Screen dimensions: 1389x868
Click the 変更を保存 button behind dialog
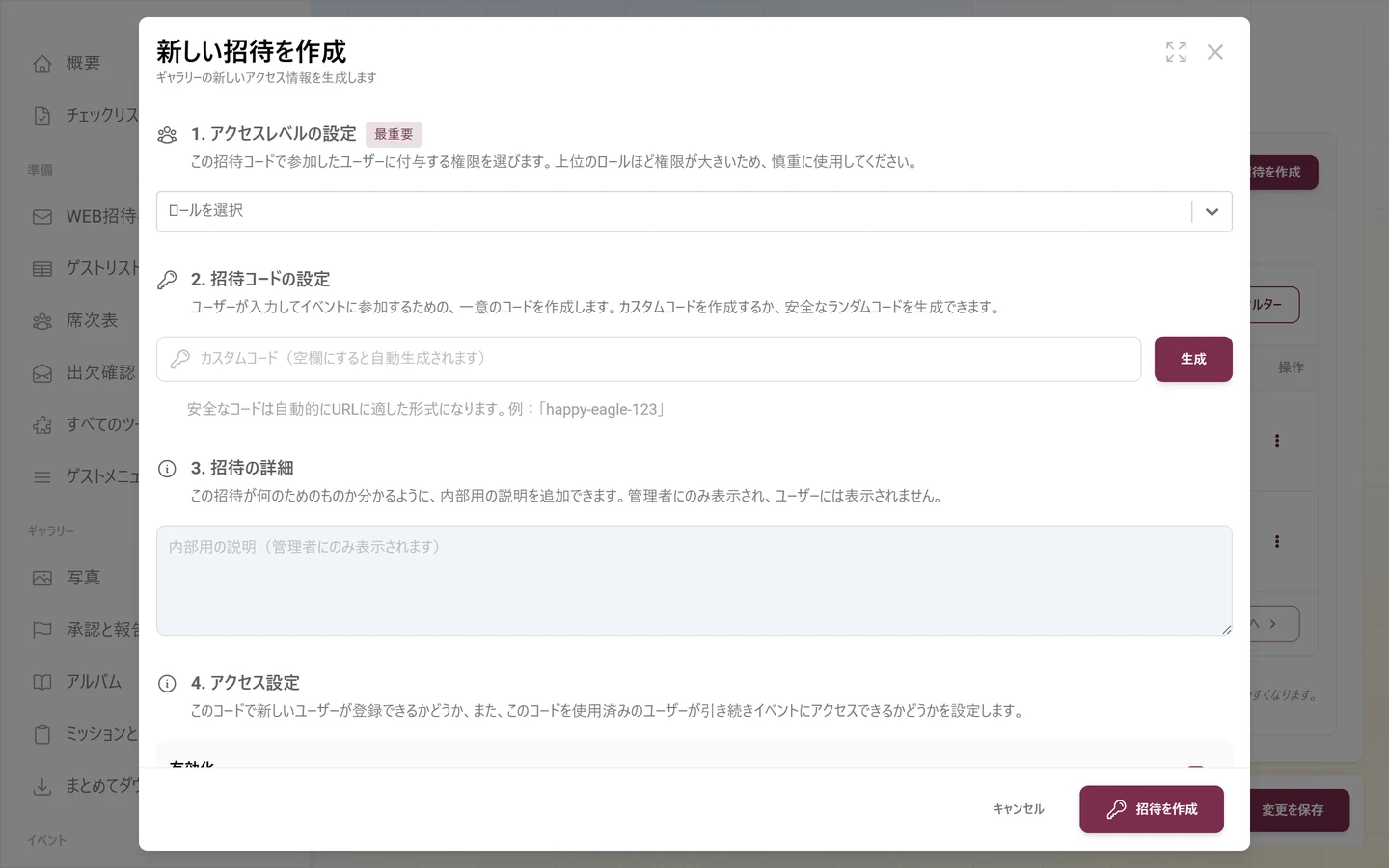point(1299,810)
